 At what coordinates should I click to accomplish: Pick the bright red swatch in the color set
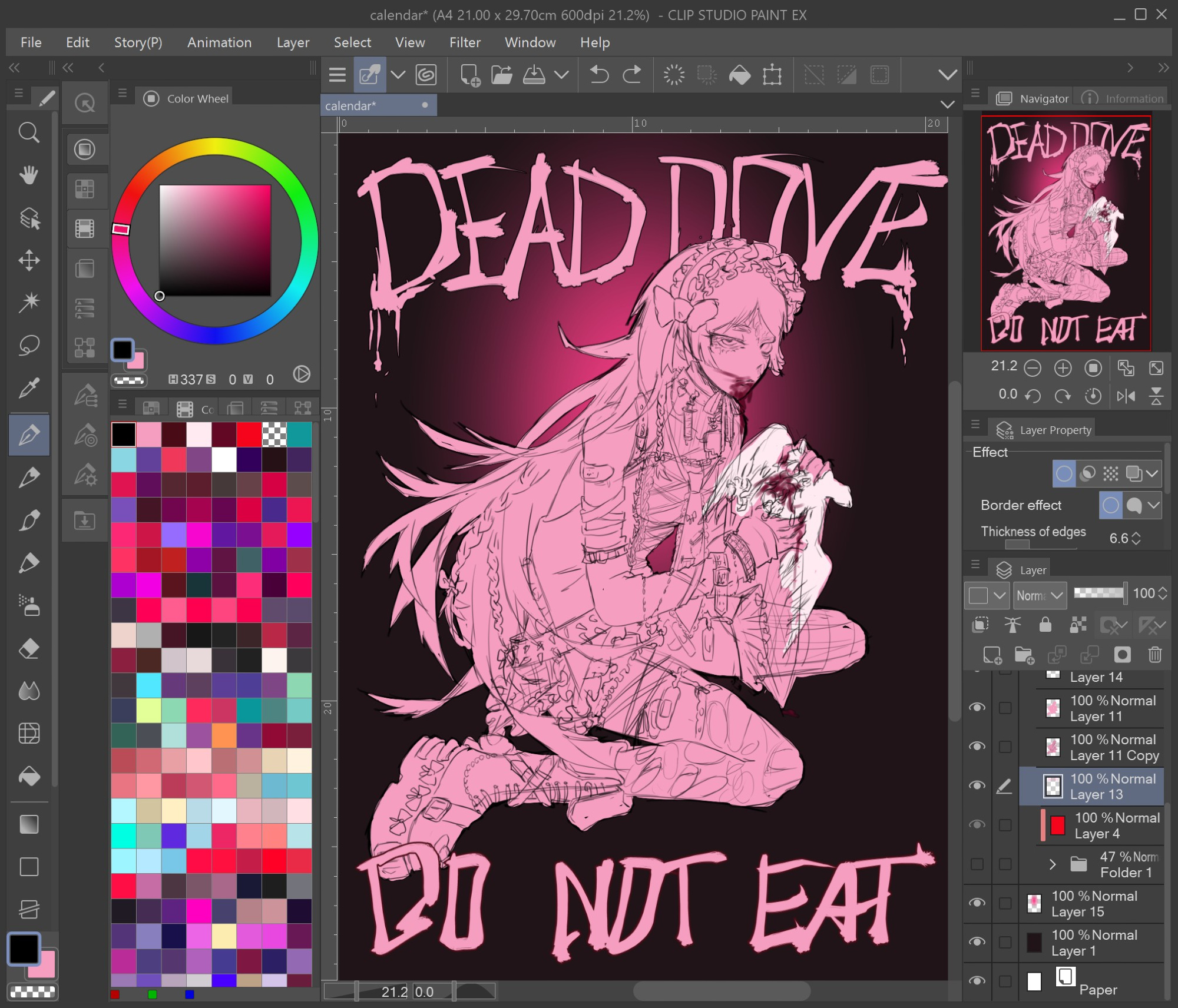tap(249, 435)
